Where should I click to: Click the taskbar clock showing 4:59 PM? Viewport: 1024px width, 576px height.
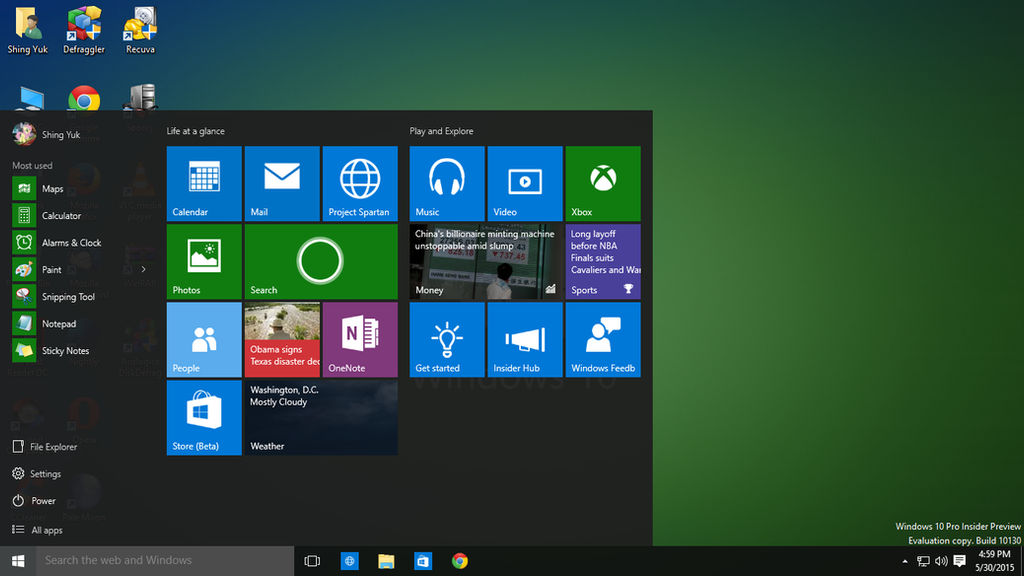pyautogui.click(x=995, y=561)
